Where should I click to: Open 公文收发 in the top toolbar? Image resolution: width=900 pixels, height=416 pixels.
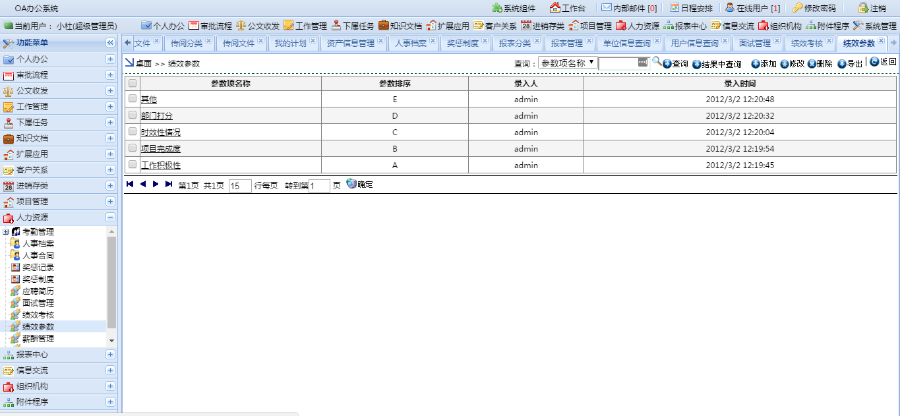coord(258,26)
